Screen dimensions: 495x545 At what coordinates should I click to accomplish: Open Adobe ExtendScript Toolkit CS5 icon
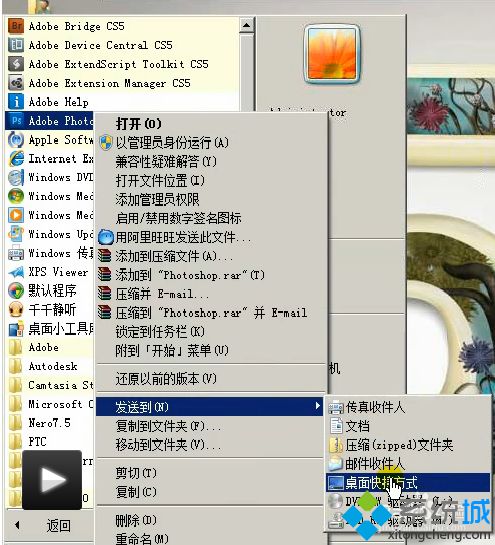coord(16,64)
